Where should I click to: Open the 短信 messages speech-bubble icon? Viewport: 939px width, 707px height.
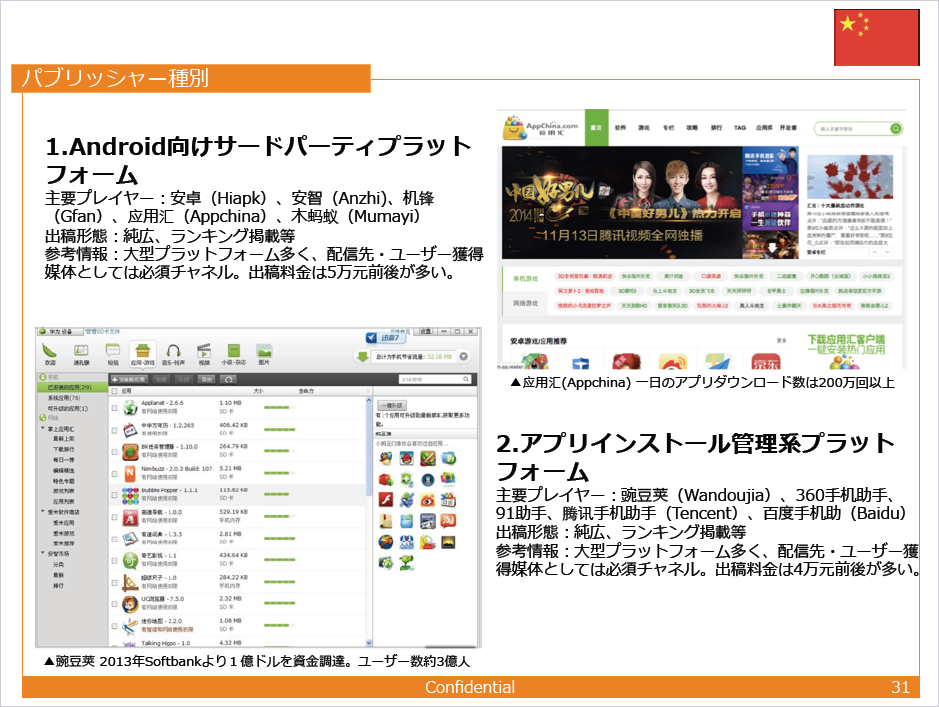tap(113, 351)
